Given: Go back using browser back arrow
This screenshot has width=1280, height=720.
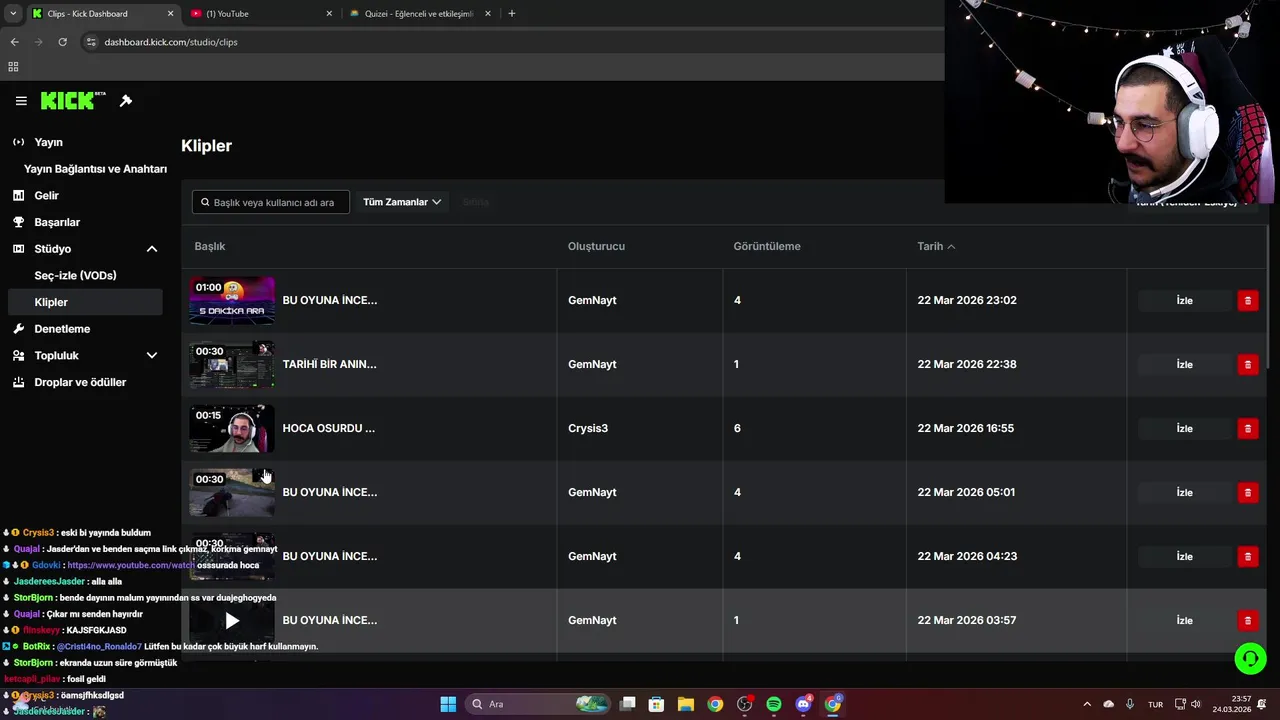Looking at the screenshot, I should (14, 42).
